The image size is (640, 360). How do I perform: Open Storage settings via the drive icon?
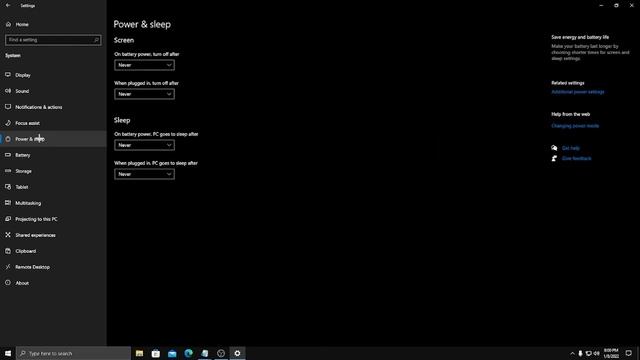pos(8,171)
